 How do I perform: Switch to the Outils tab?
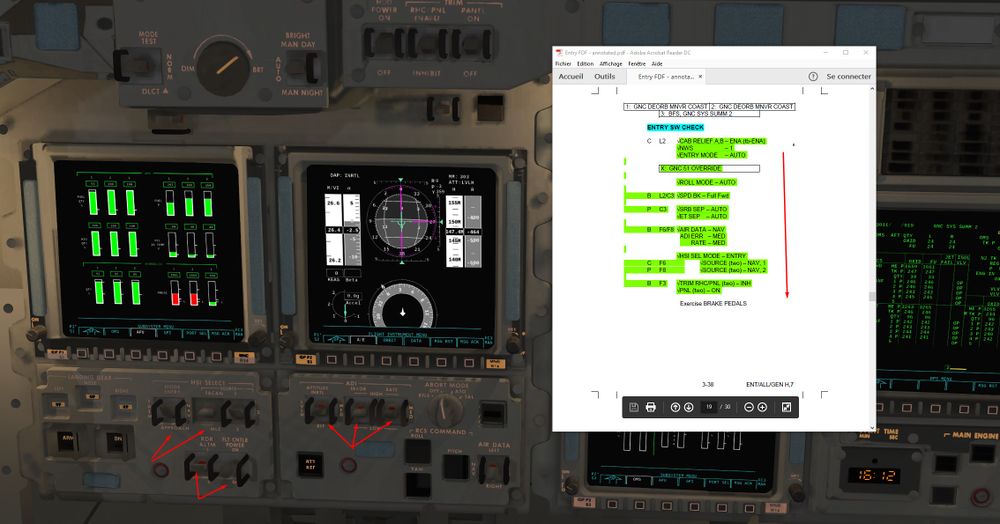605,76
